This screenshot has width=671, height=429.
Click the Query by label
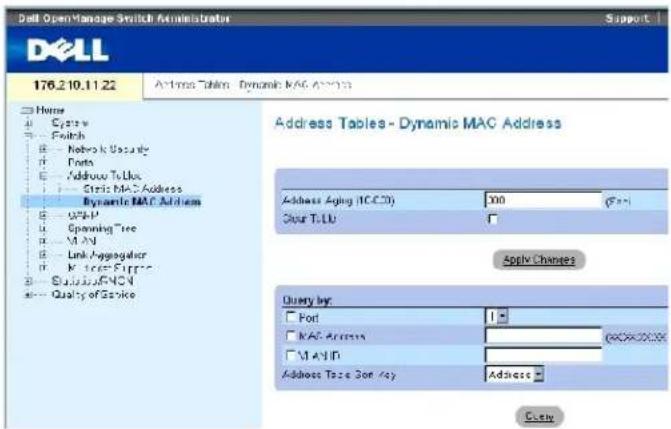(307, 301)
